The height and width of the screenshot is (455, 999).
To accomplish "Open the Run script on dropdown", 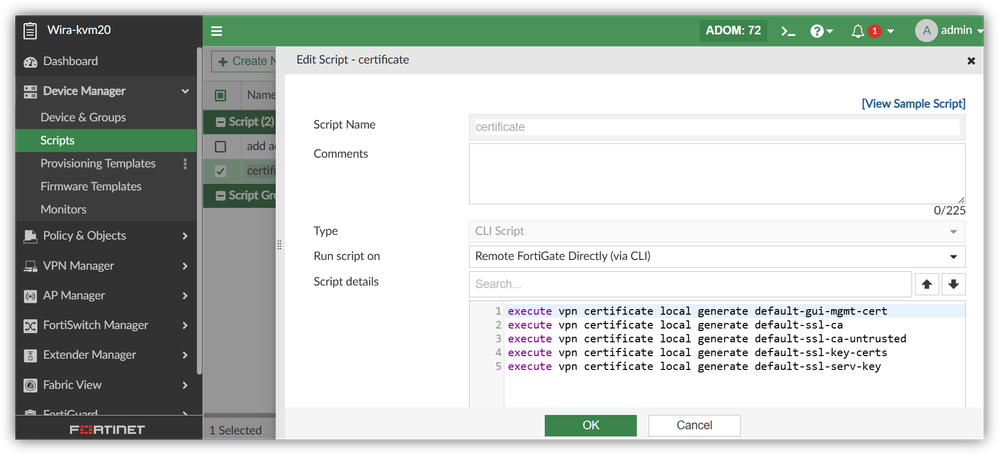I will pos(717,256).
